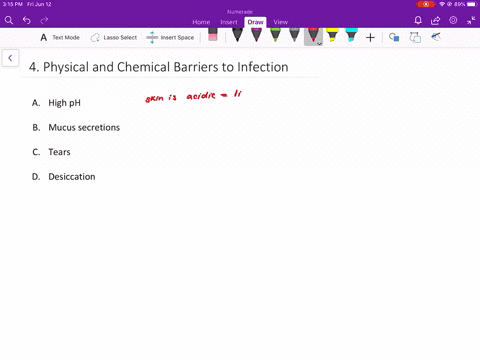Click the 'Mucus secretions' text
The image size is (480, 360).
(84, 127)
